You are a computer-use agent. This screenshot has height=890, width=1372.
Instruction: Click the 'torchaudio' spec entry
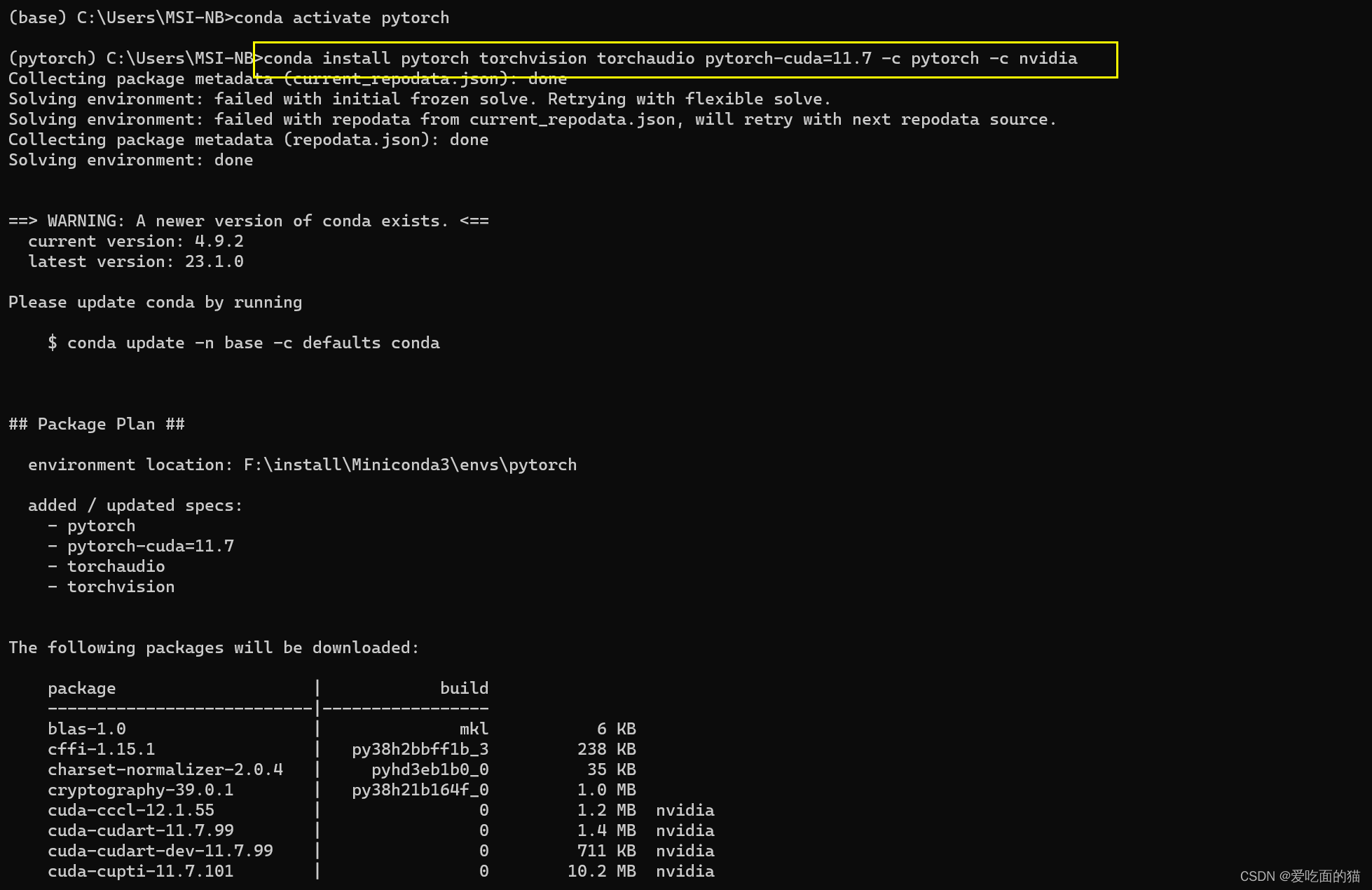pyautogui.click(x=116, y=567)
